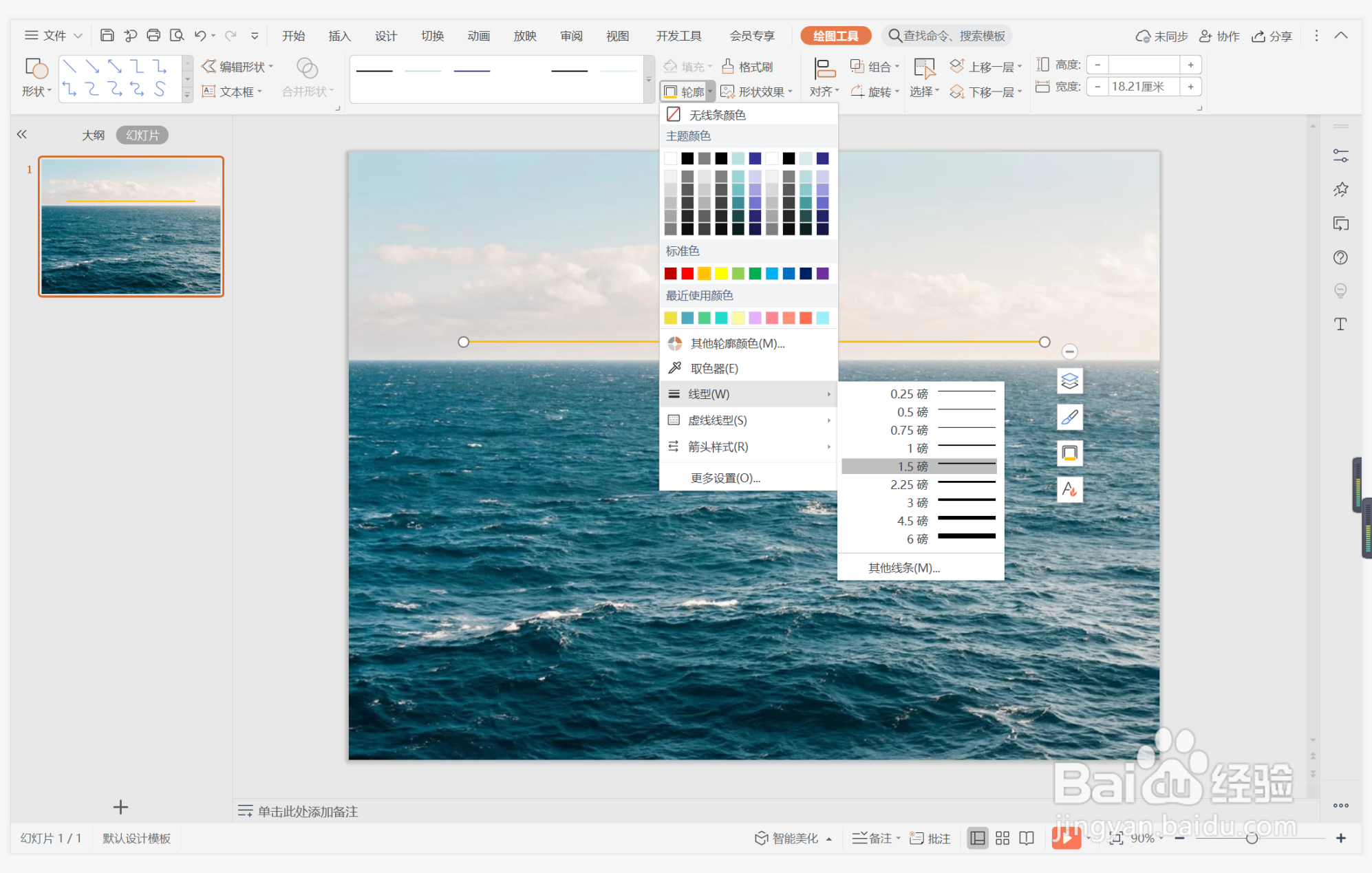
Task: Adjust the zoom slider handle
Action: point(1252,838)
